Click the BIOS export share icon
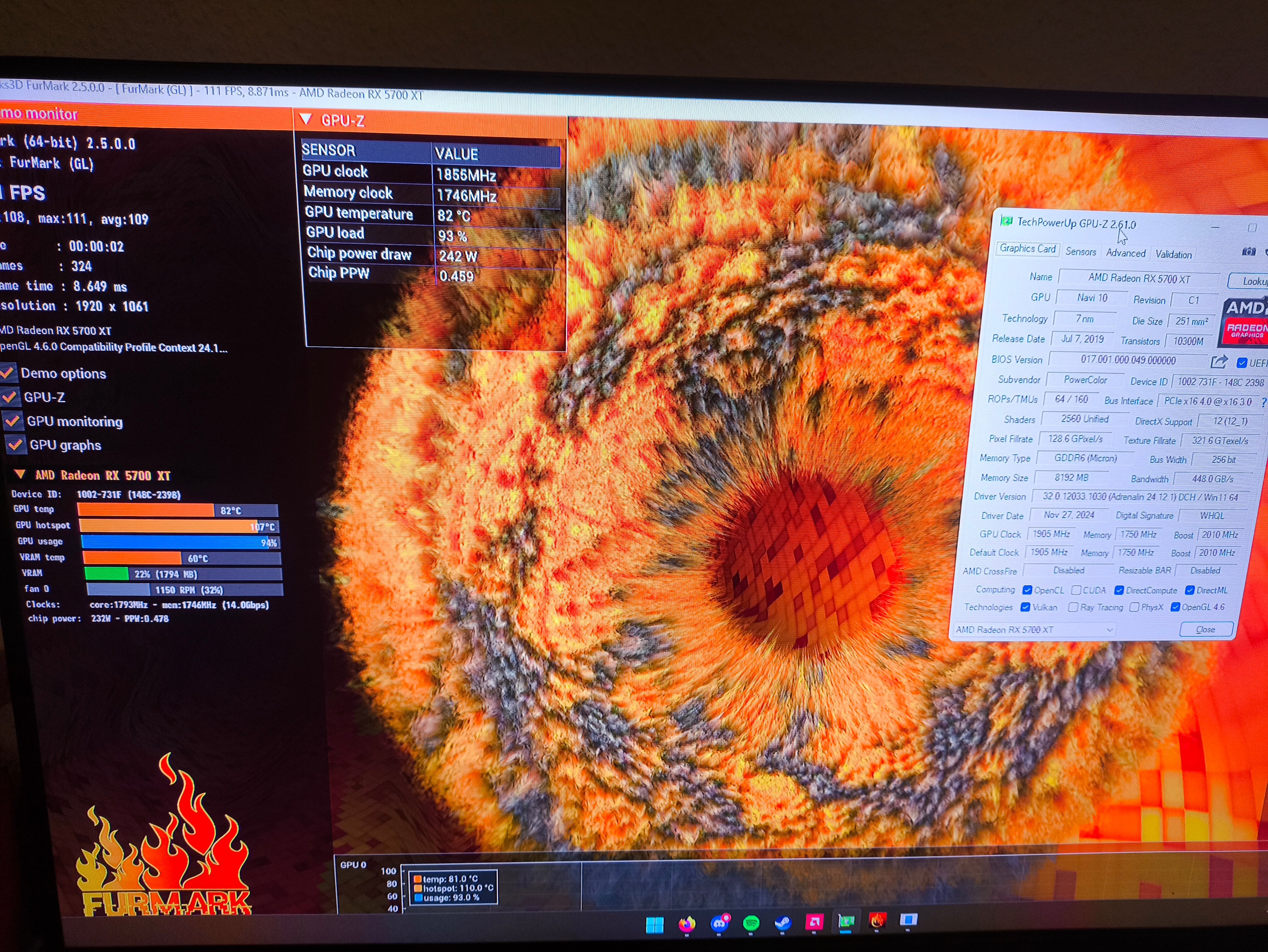The image size is (1268, 952). [x=1219, y=362]
